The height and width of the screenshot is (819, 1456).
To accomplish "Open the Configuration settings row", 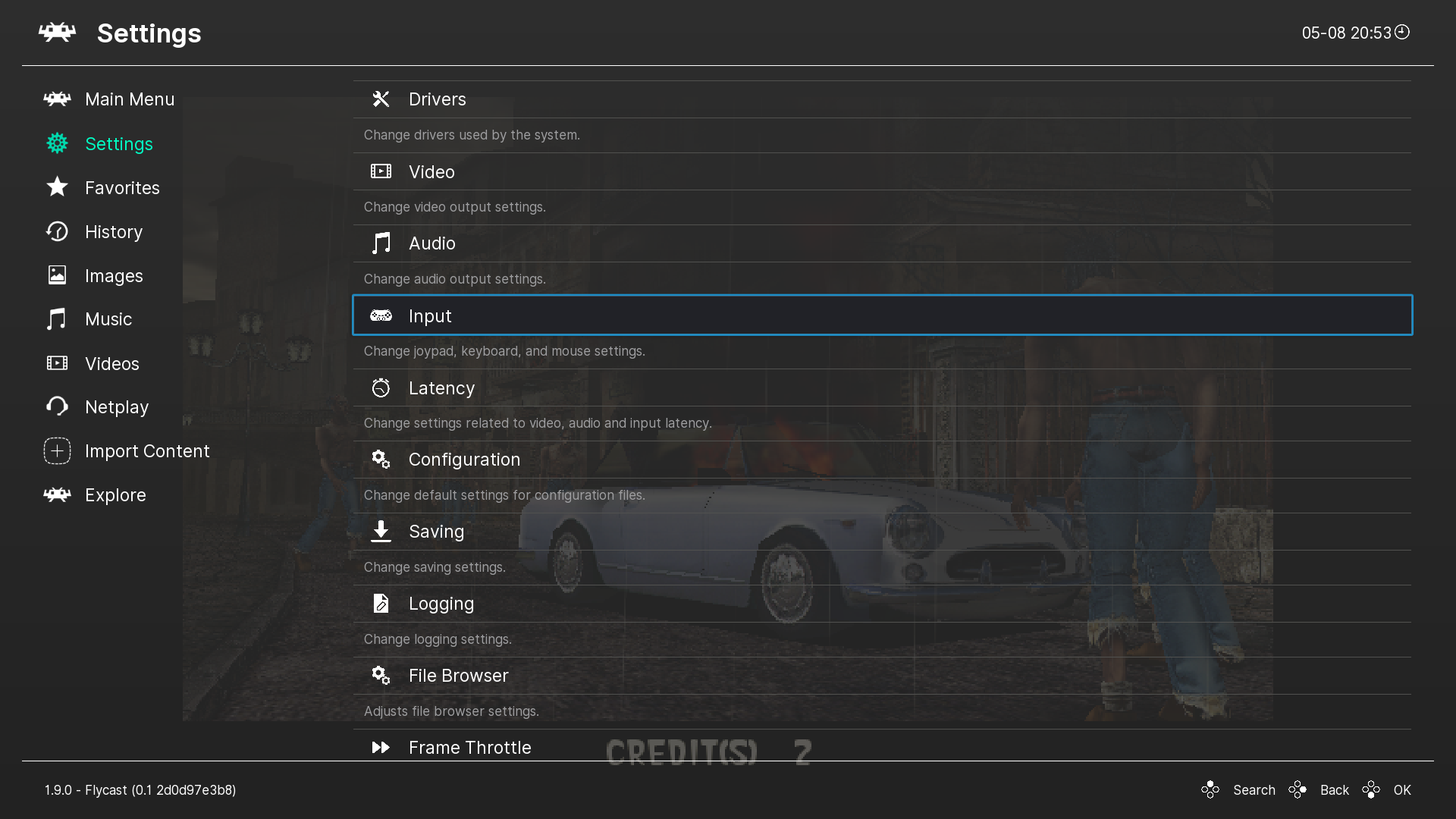I will [882, 460].
